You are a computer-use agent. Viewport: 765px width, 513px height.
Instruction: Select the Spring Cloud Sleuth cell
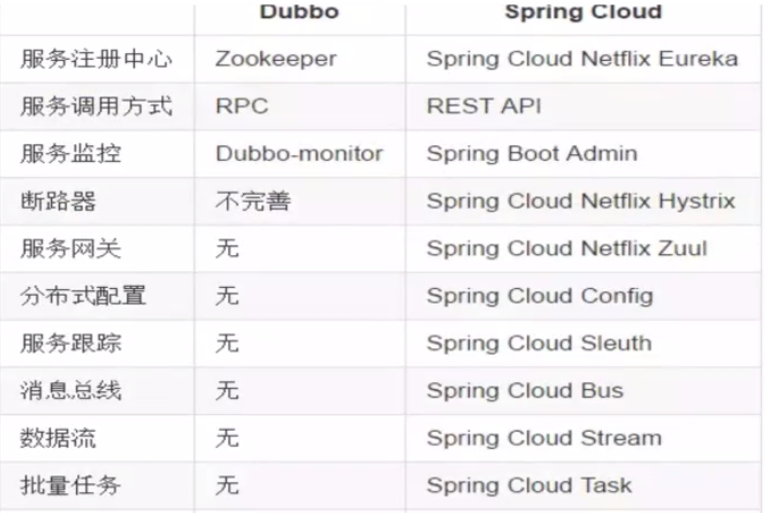tap(538, 343)
